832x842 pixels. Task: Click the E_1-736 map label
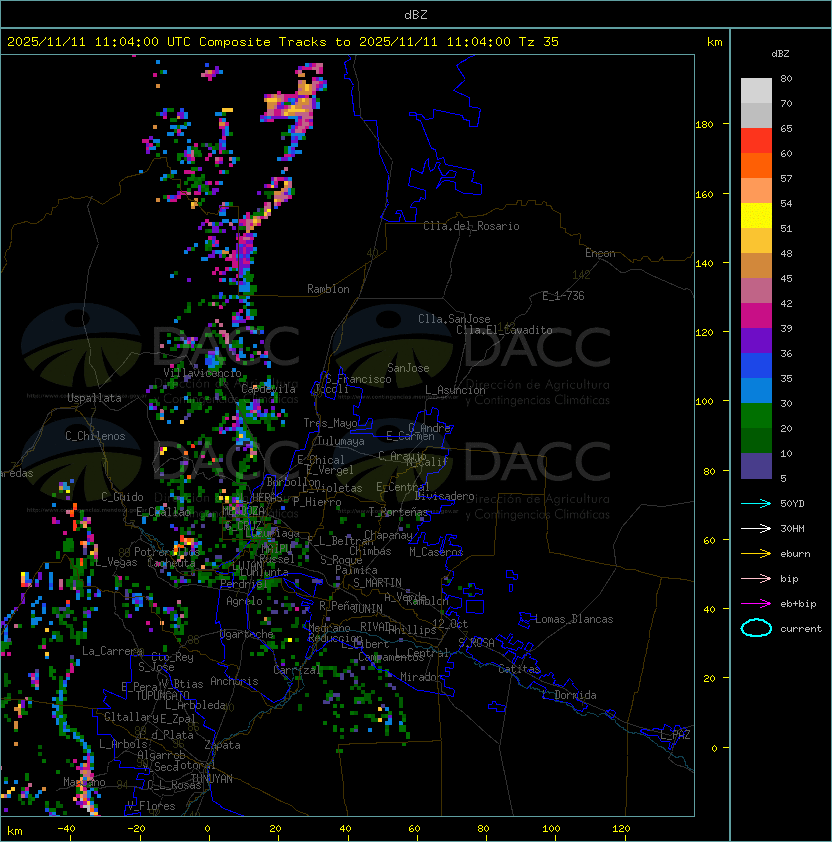coord(563,296)
